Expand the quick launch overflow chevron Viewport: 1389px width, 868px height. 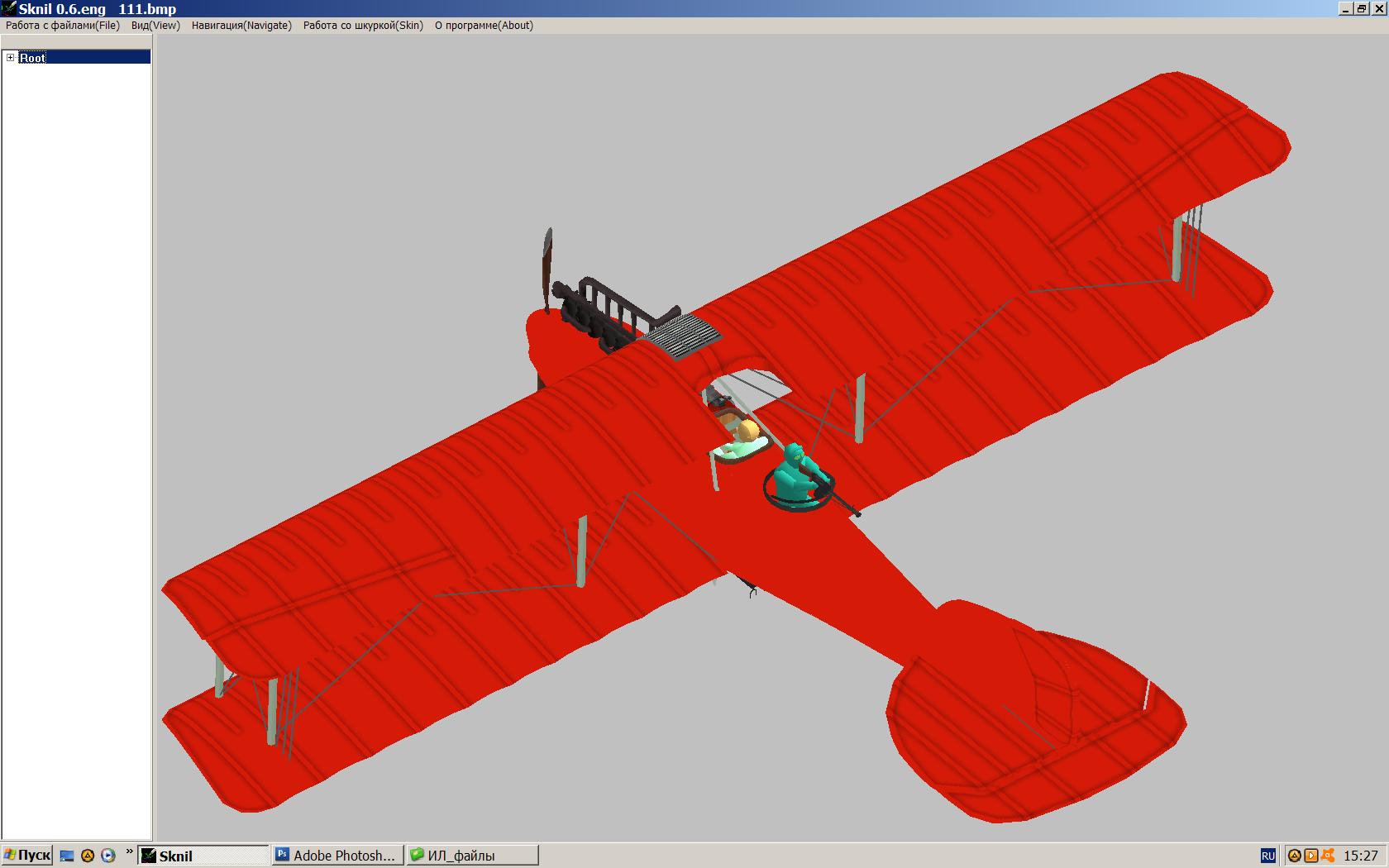[x=129, y=852]
